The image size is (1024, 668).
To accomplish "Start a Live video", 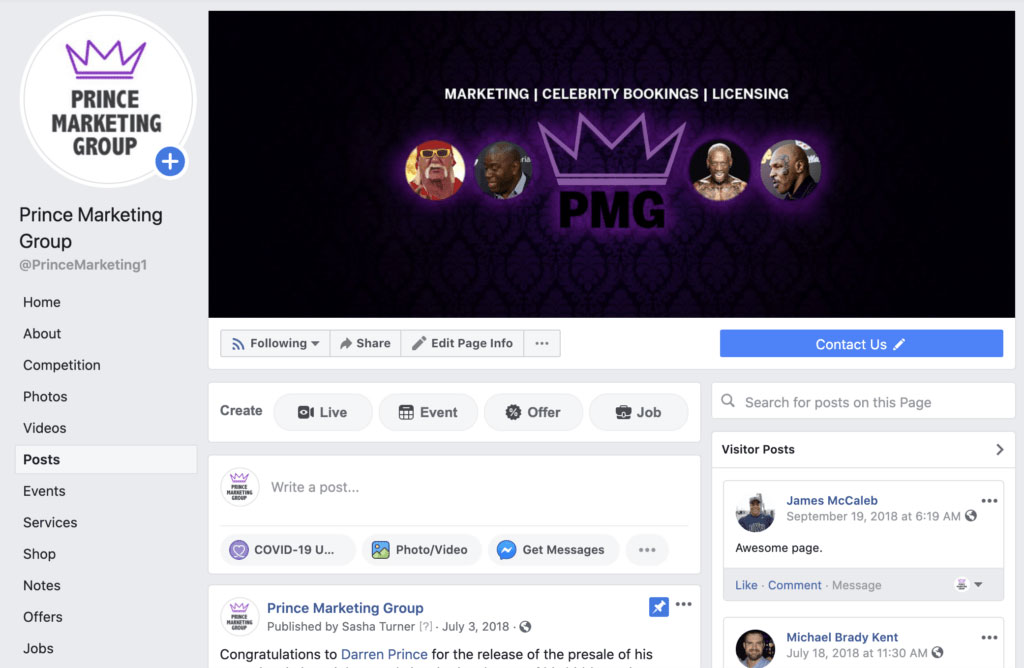I will (323, 412).
